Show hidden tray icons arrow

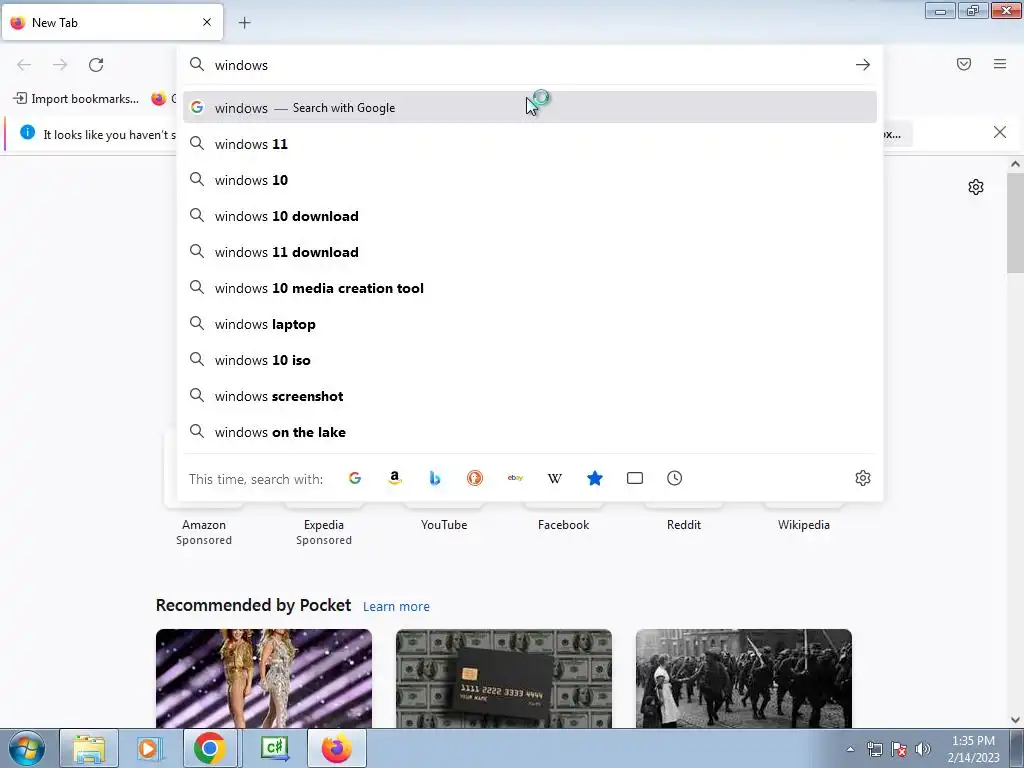point(850,749)
